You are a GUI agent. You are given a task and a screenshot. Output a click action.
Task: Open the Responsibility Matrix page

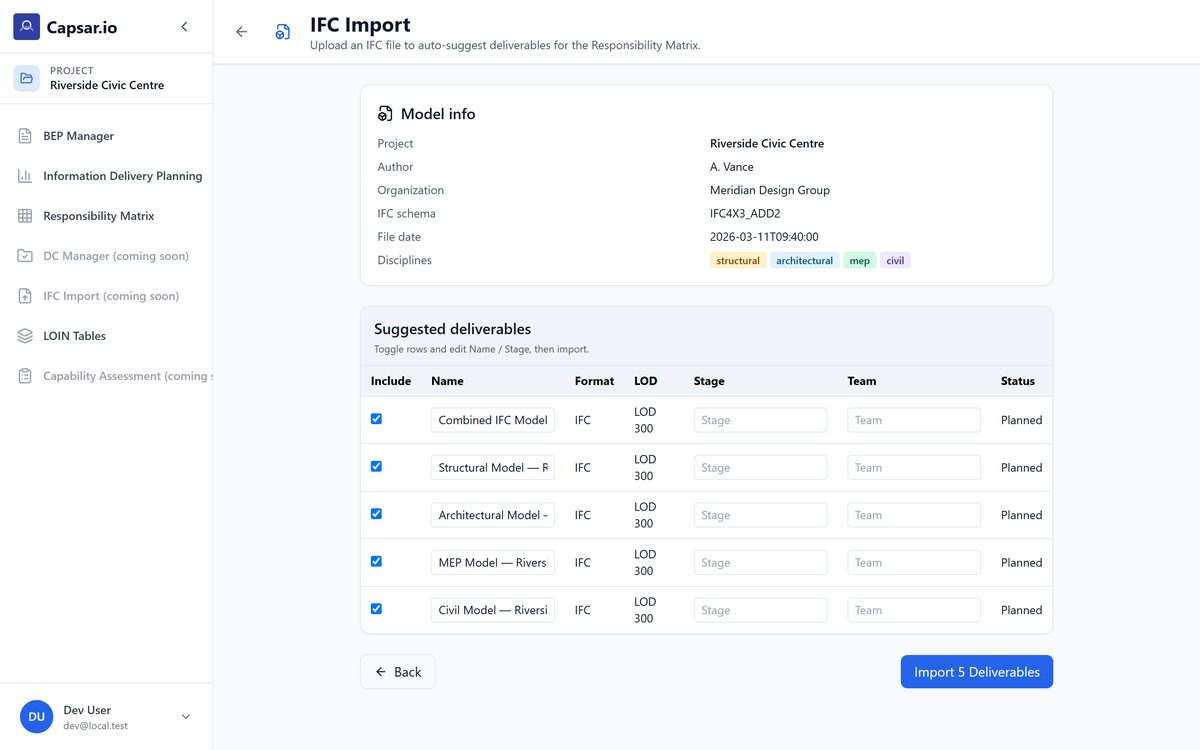tap(106, 216)
